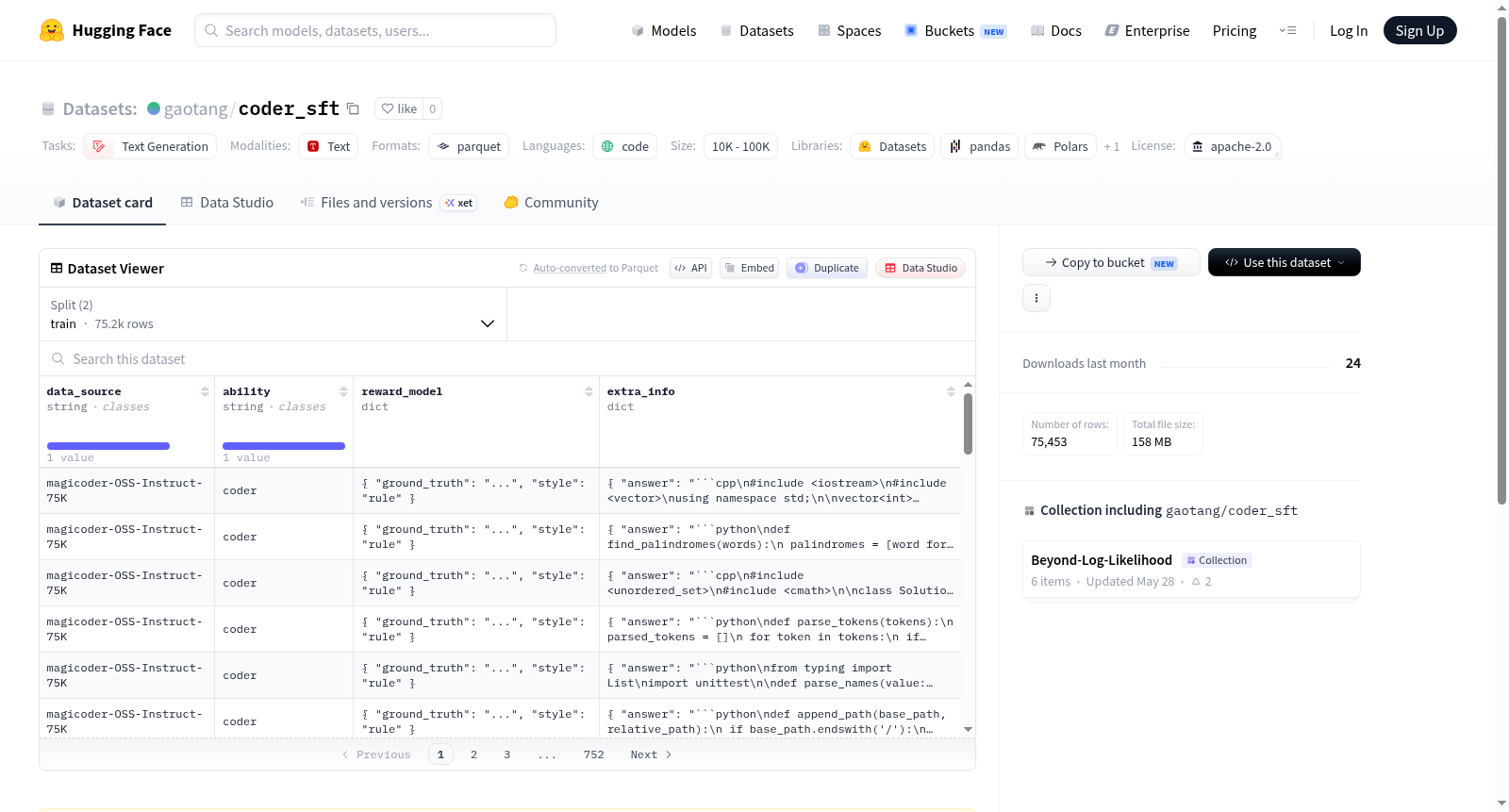Switch to the Dataset card tab

pyautogui.click(x=102, y=203)
